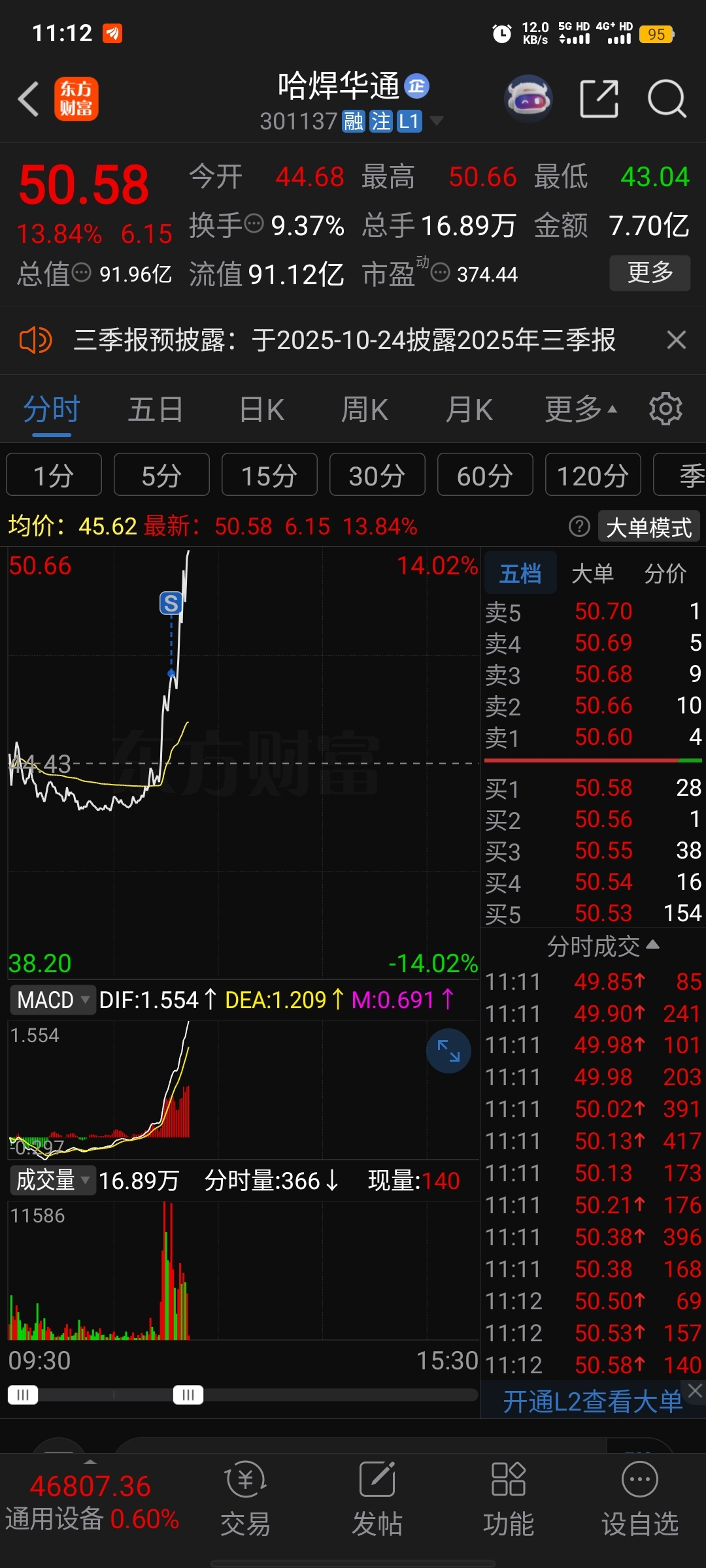Tap the 卖1 50.60 order row
Viewport: 706px width, 1568px height.
(594, 737)
